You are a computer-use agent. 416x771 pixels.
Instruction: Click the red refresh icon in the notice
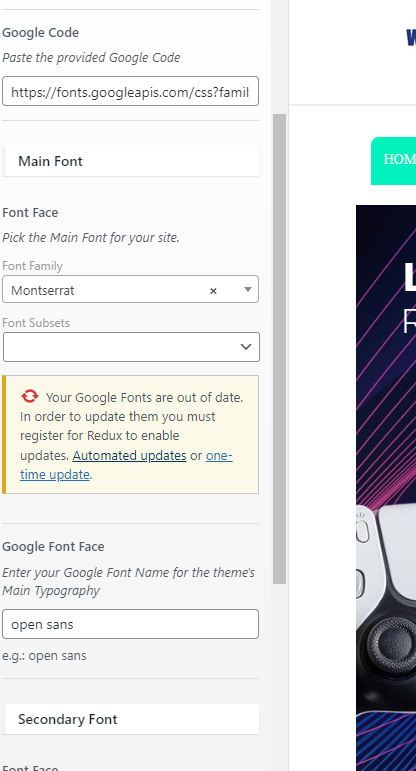pyautogui.click(x=30, y=396)
